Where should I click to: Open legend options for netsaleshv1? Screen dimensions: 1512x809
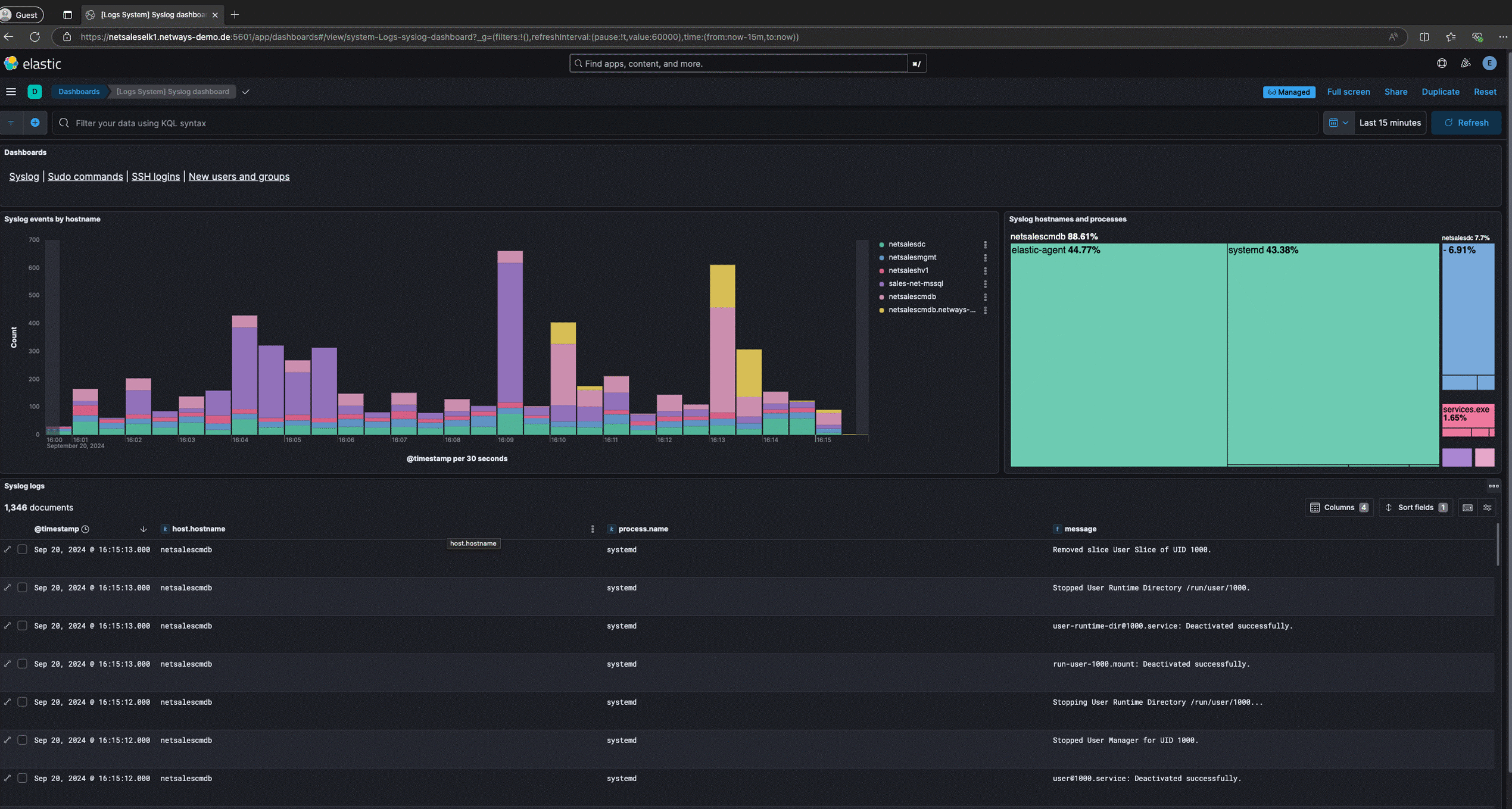point(986,270)
